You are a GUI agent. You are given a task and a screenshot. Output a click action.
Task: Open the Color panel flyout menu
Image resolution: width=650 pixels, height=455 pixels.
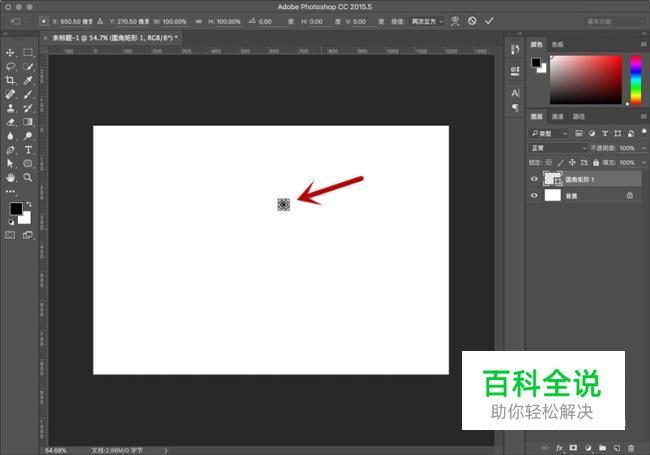click(x=643, y=44)
